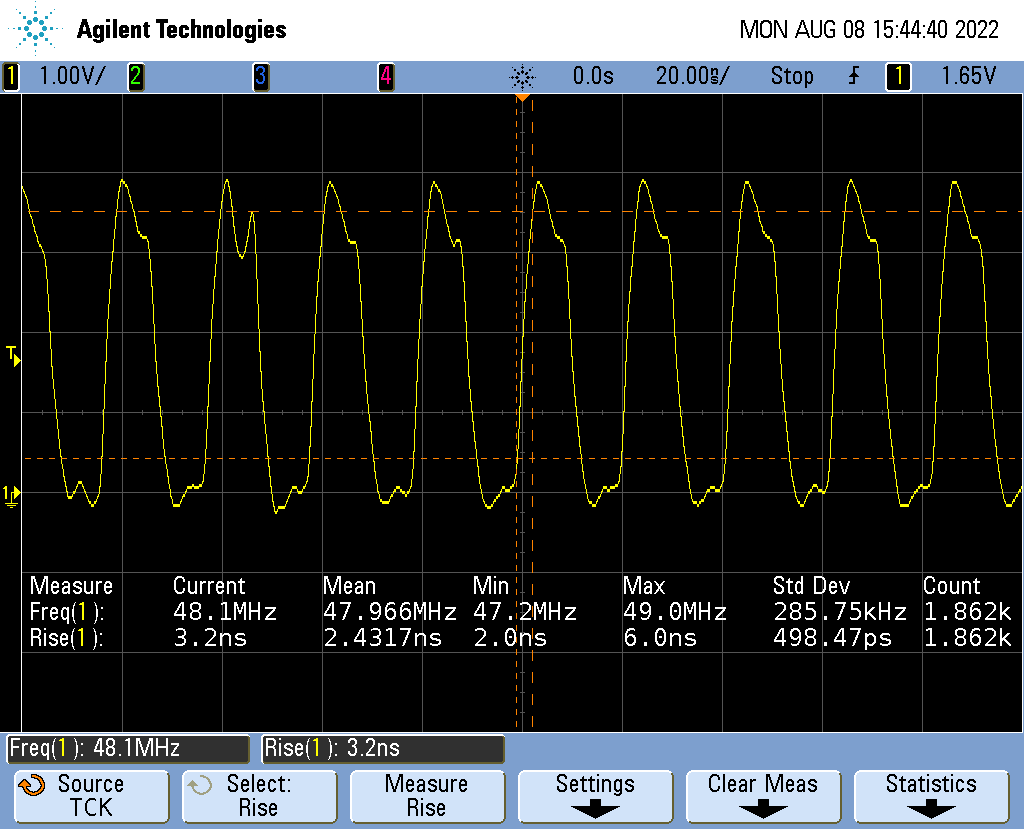
Task: Open the Statistics softkey menu
Action: tap(930, 795)
